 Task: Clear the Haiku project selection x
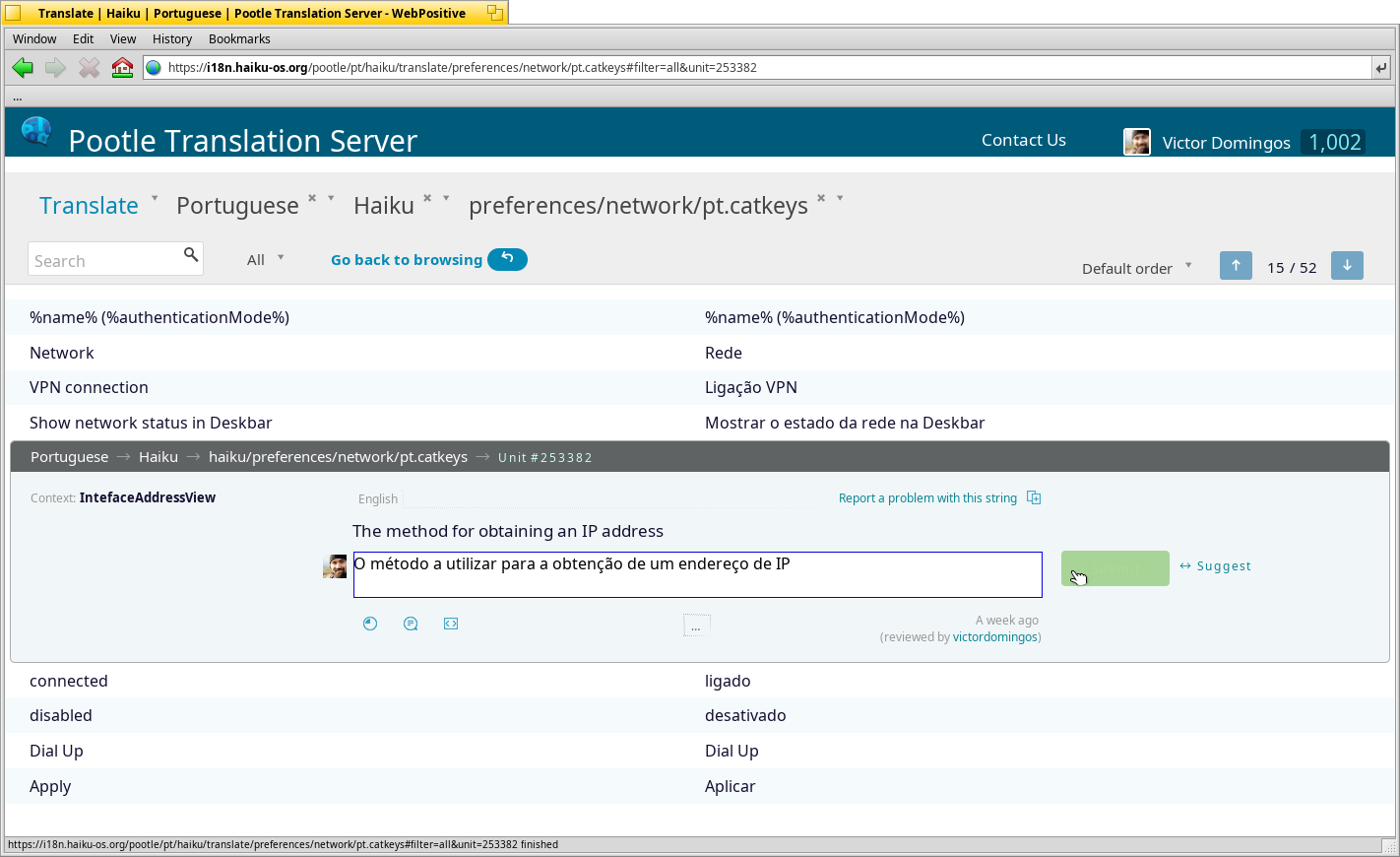(427, 198)
